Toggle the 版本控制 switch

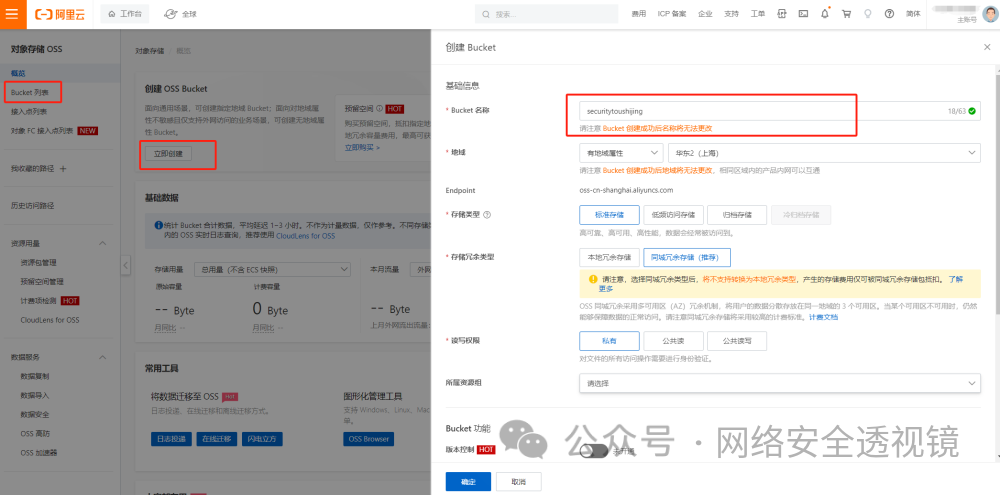coord(594,450)
